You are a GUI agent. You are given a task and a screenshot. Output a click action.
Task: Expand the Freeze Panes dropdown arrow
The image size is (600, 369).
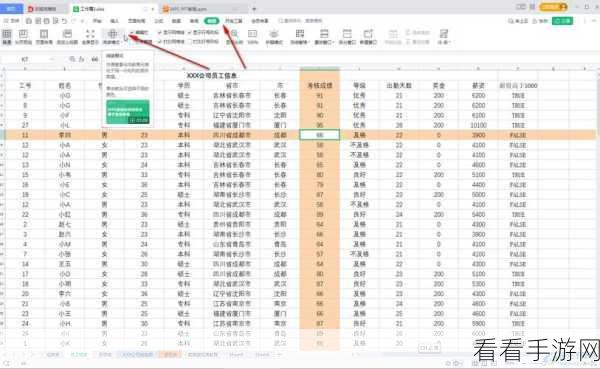[308, 42]
